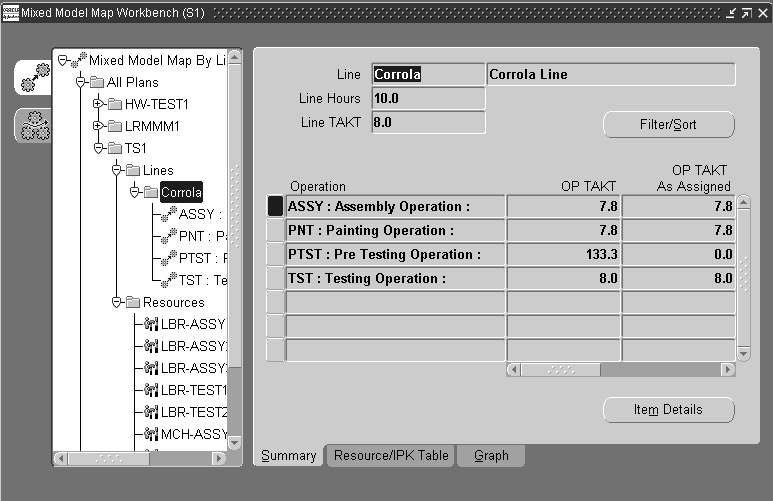Click the table horizontal scrollbar thumb
Image resolution: width=773 pixels, height=501 pixels.
click(561, 369)
